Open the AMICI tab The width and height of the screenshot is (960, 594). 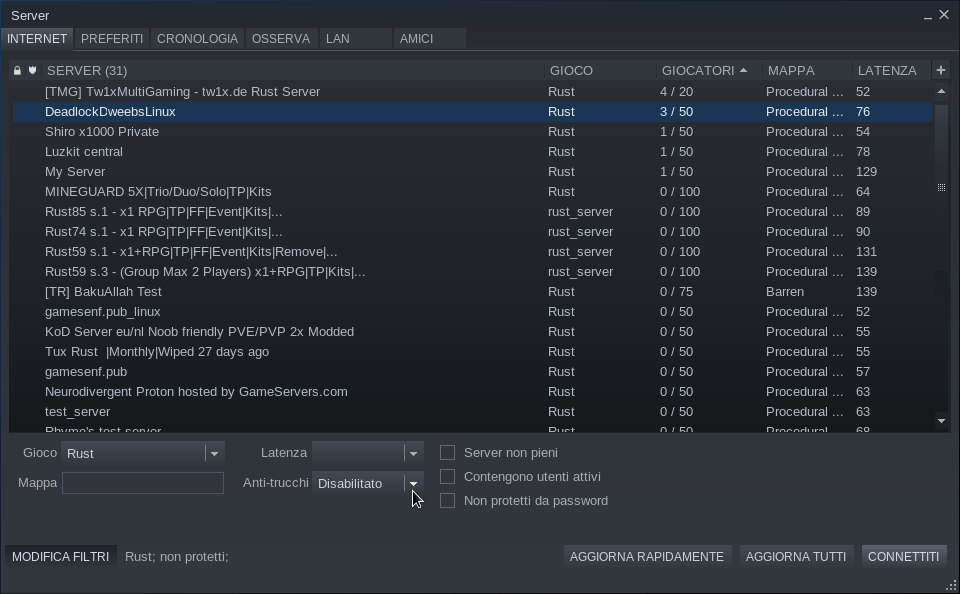[430, 39]
